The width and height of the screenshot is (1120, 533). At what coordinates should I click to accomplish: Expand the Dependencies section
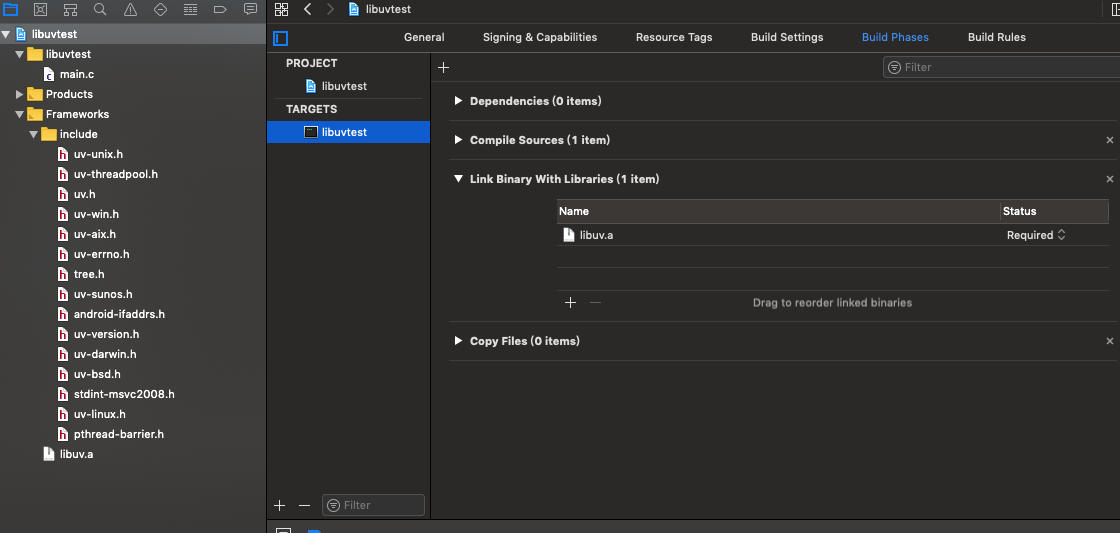click(458, 101)
